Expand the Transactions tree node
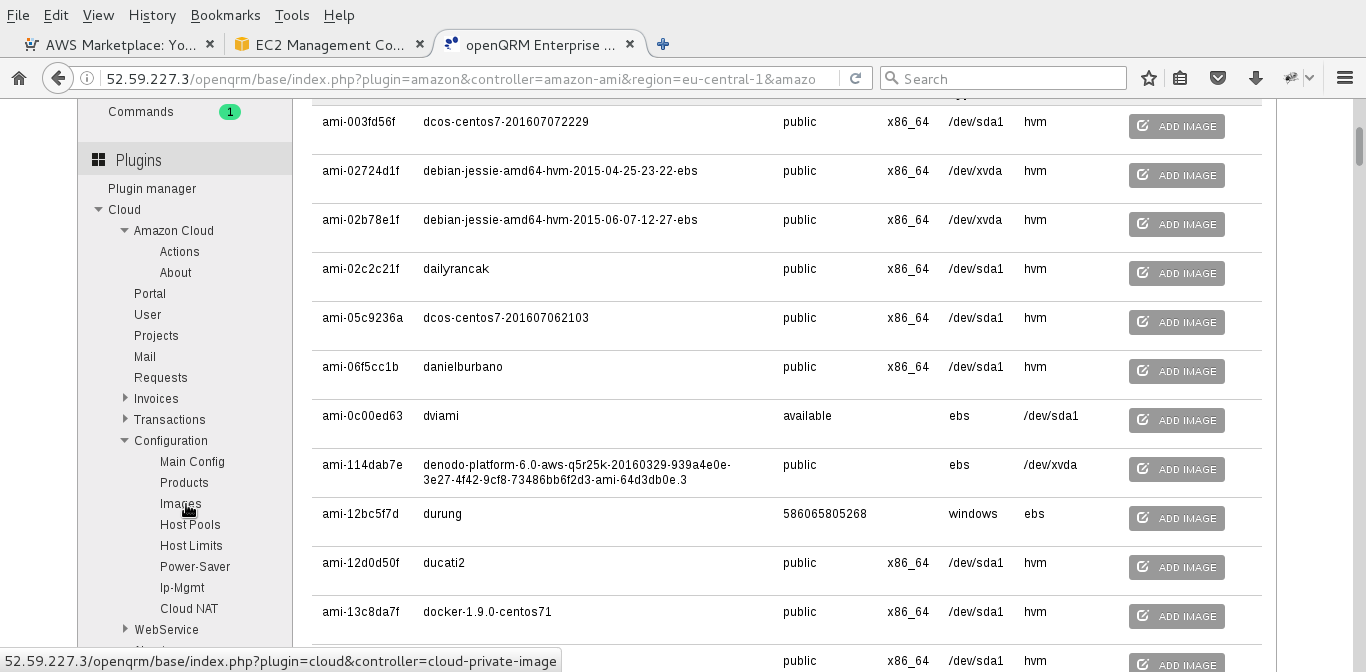The height and width of the screenshot is (672, 1366). tap(125, 419)
